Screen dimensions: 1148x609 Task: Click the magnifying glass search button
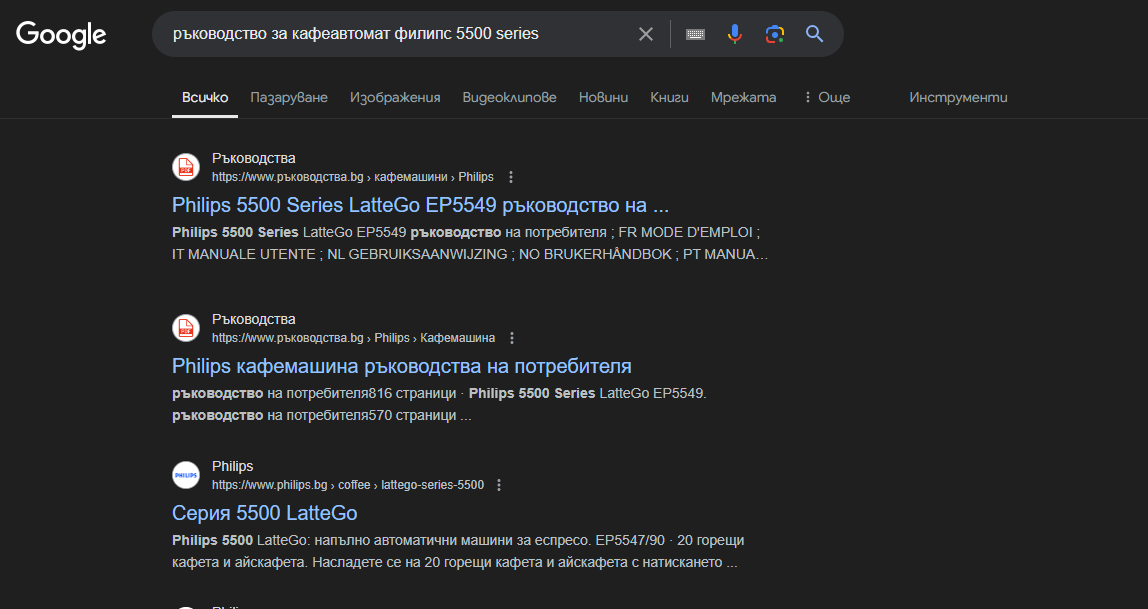[815, 34]
